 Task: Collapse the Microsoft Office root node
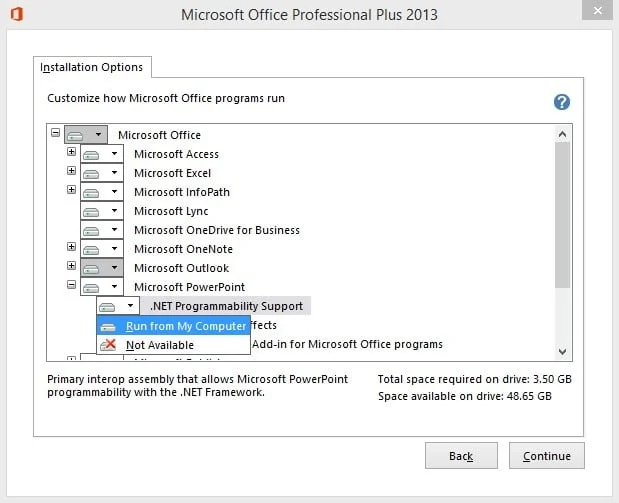tap(55, 133)
